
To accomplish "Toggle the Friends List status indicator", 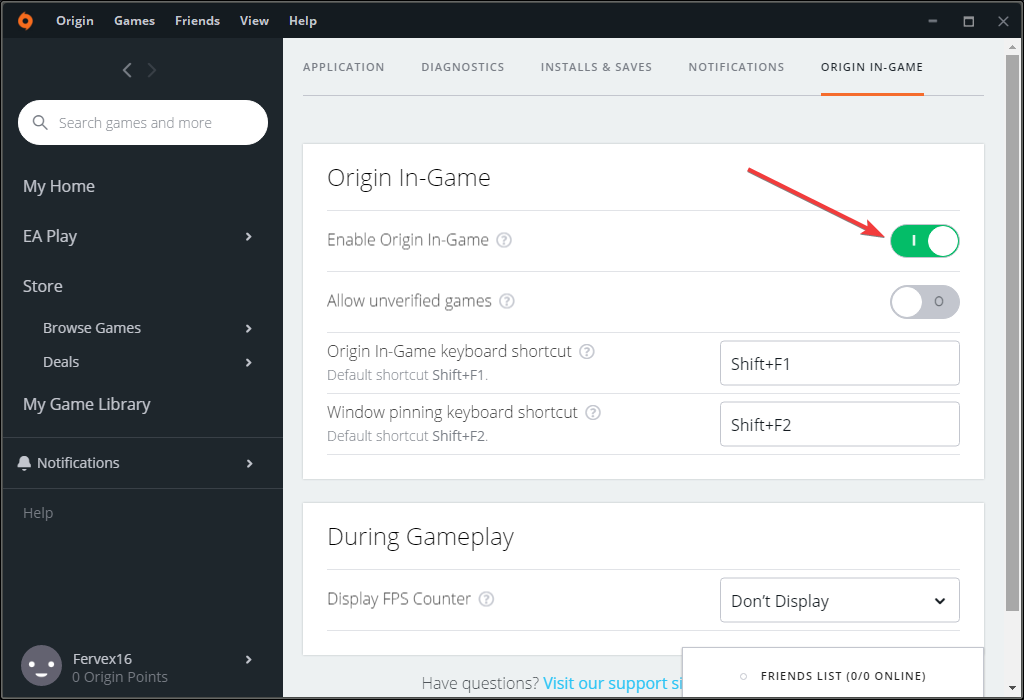I will click(x=743, y=676).
